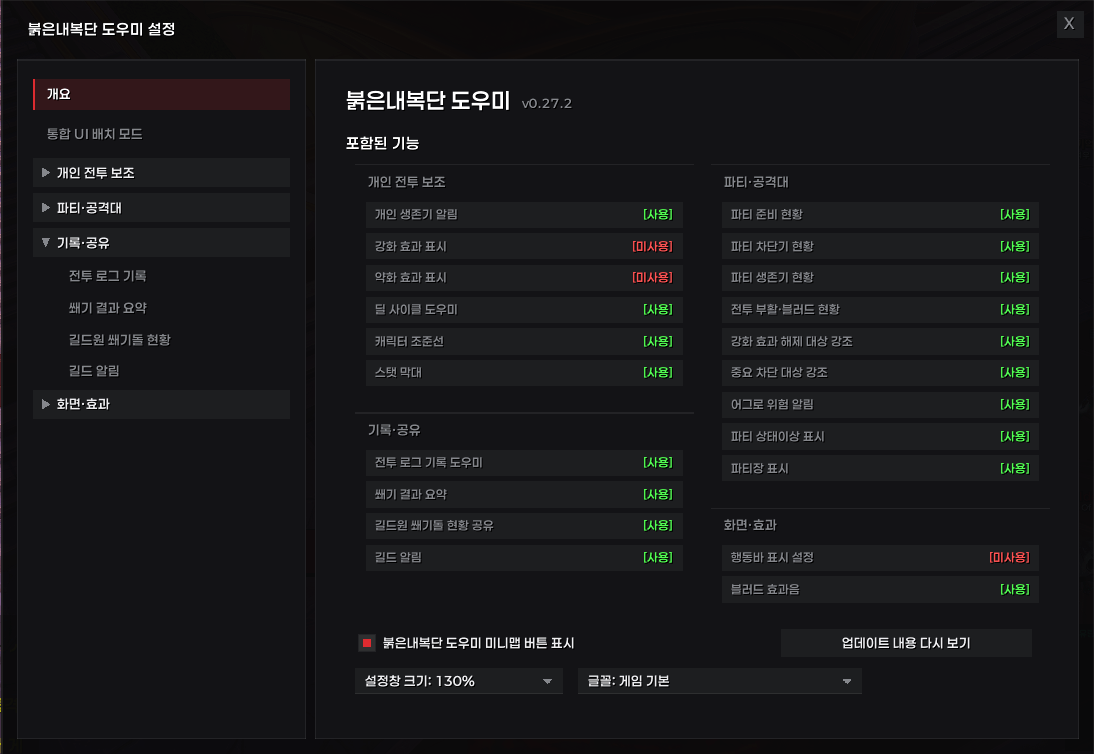The image size is (1094, 754).
Task: Select the 개요 menu item
Action: [x=161, y=94]
